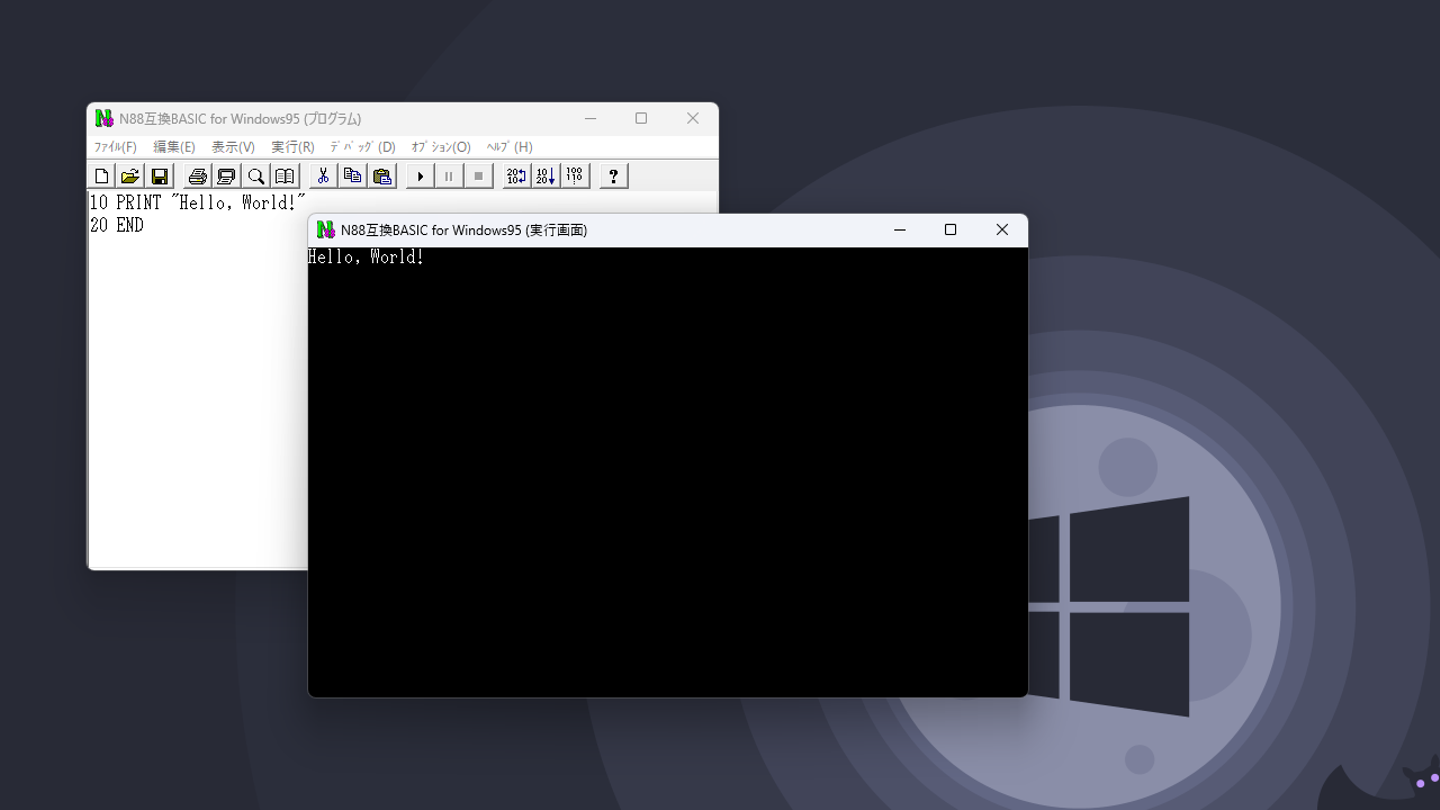Maximize the 実行画面 output window
1440x810 pixels.
[x=950, y=230]
